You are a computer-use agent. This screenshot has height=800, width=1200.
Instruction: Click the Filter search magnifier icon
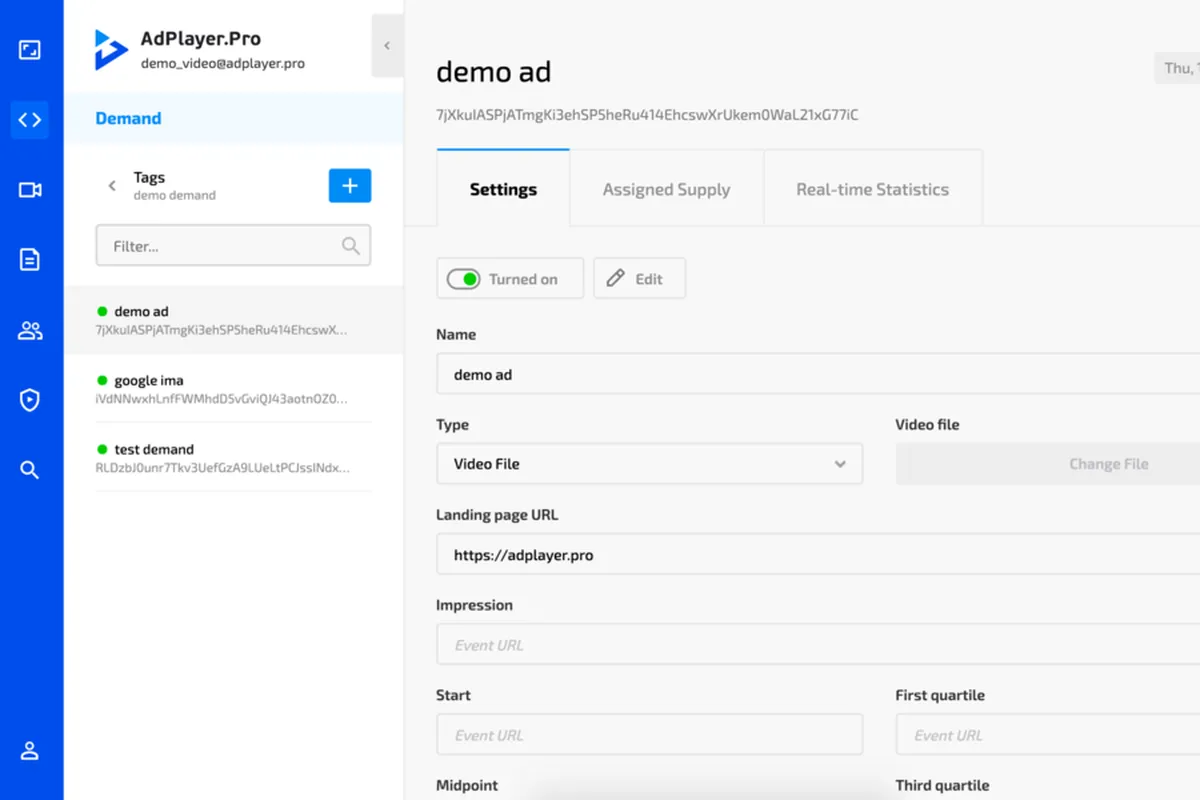coord(351,246)
